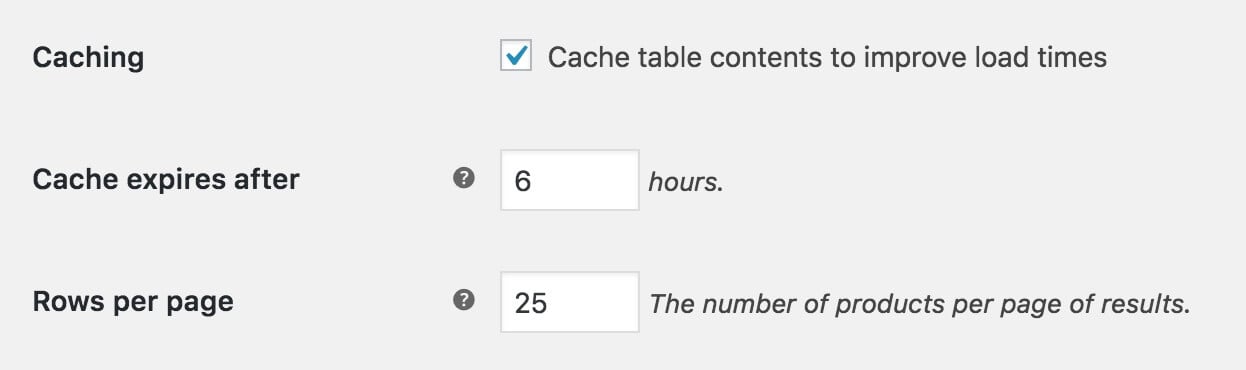Click the Caching setting heading

point(88,58)
